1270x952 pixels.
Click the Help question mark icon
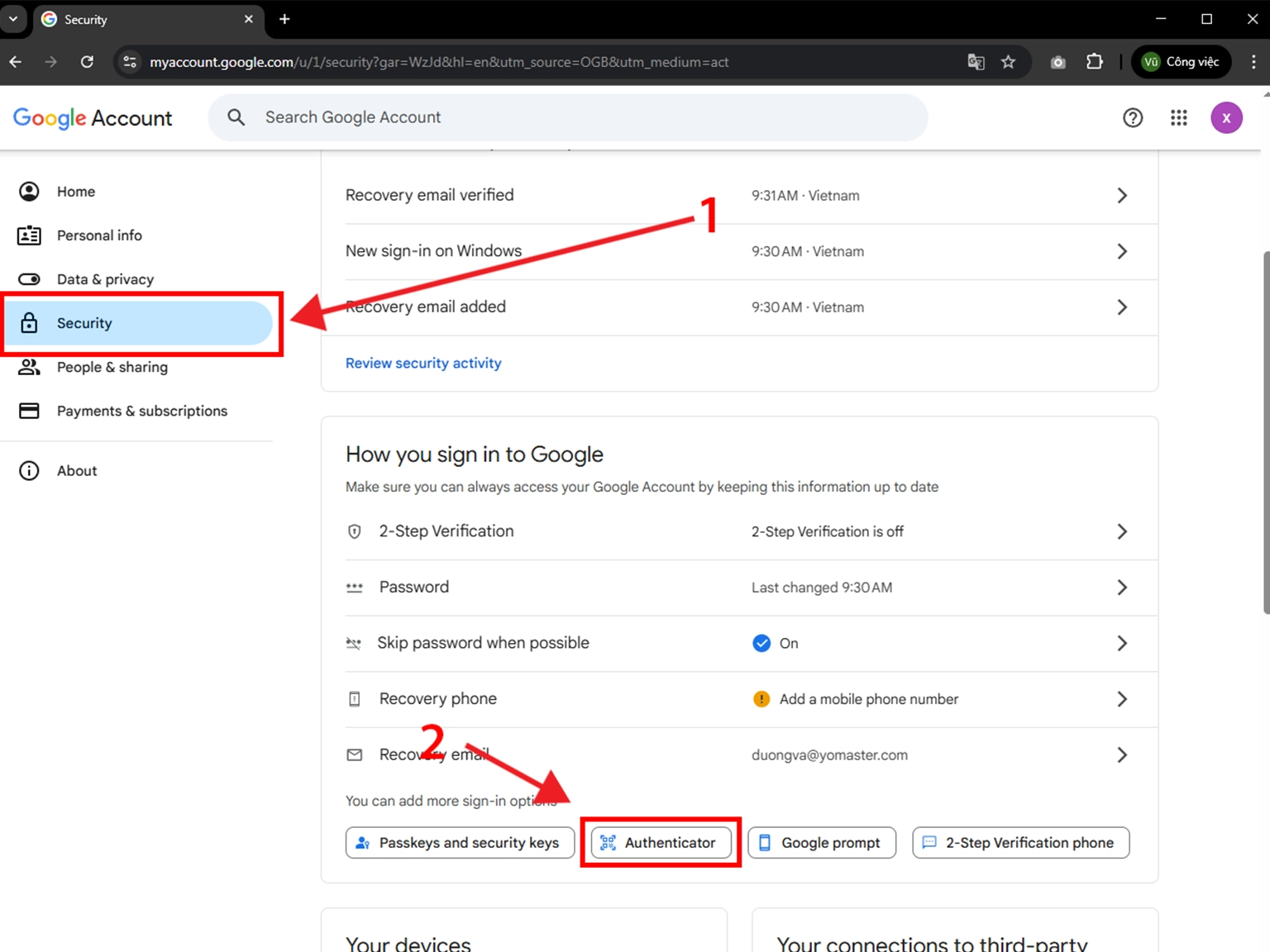click(1132, 118)
